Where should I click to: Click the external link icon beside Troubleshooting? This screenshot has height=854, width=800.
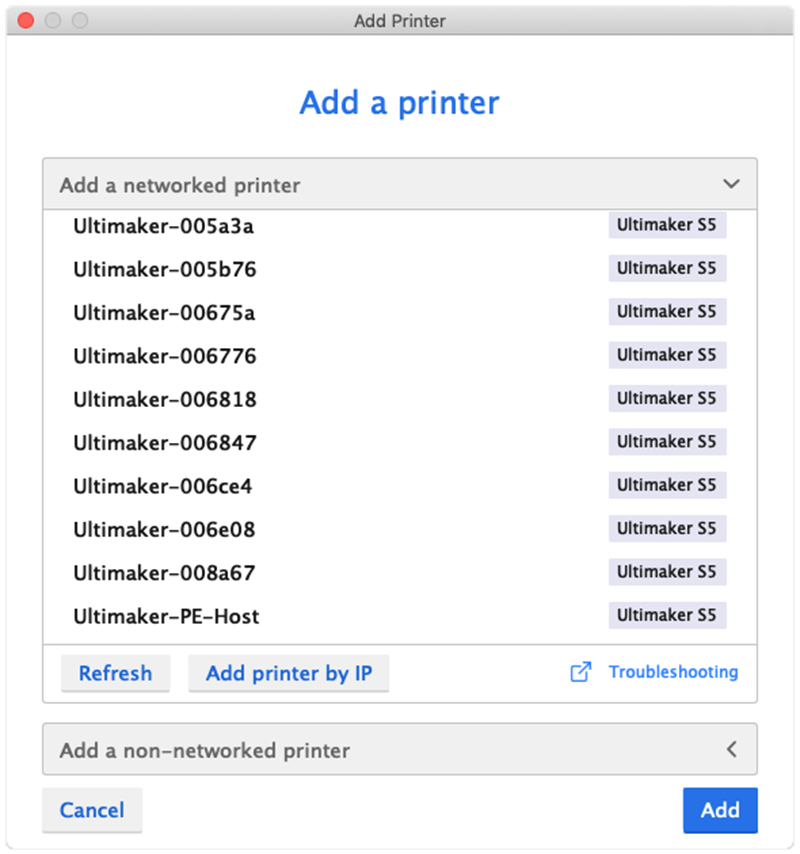[x=580, y=672]
